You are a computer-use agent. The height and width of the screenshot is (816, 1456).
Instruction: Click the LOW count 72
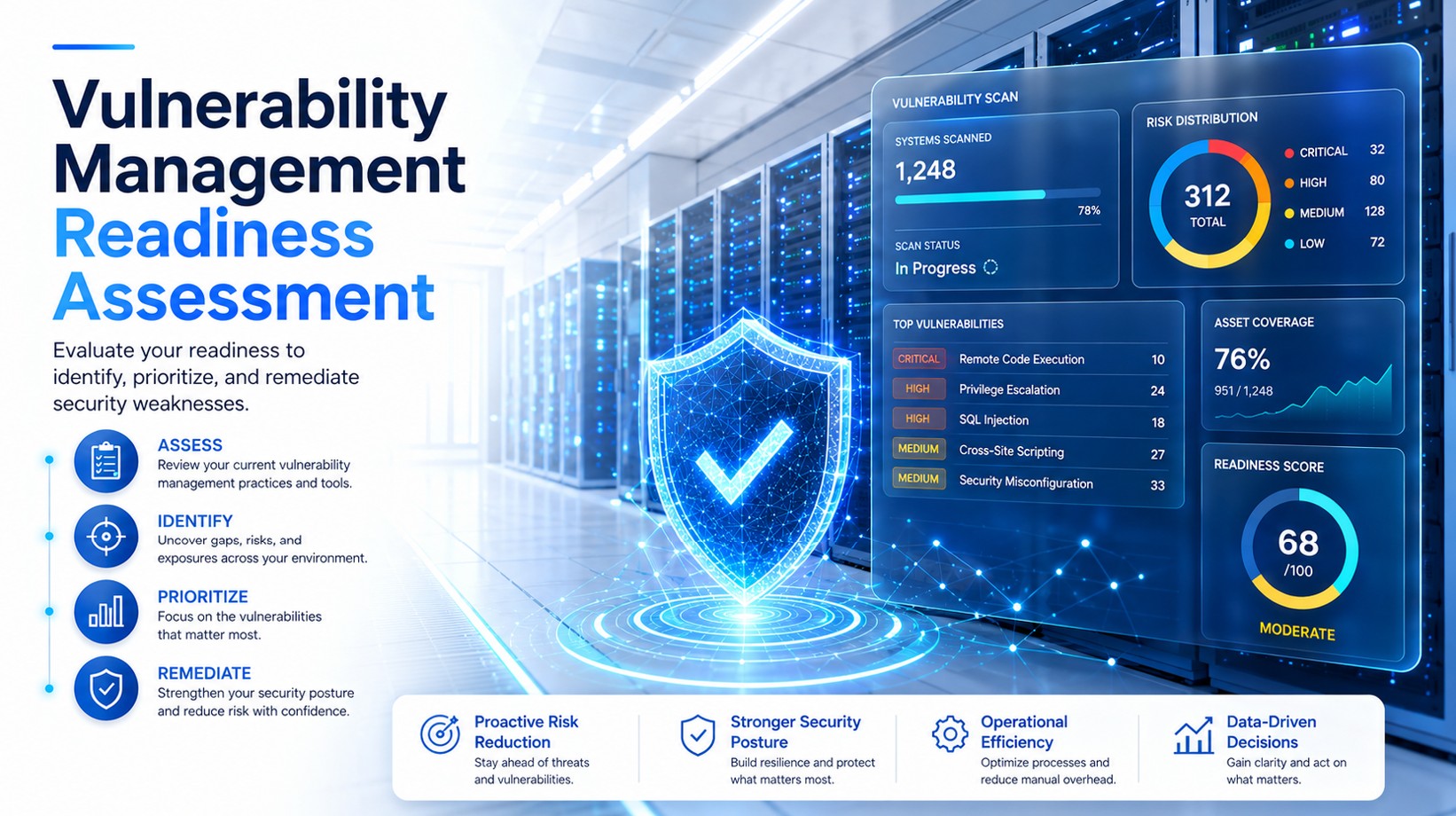1377,242
